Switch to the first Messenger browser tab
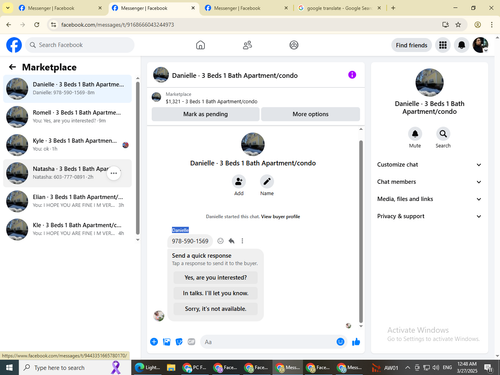Screen dimensions: 500x375 (61, 8)
